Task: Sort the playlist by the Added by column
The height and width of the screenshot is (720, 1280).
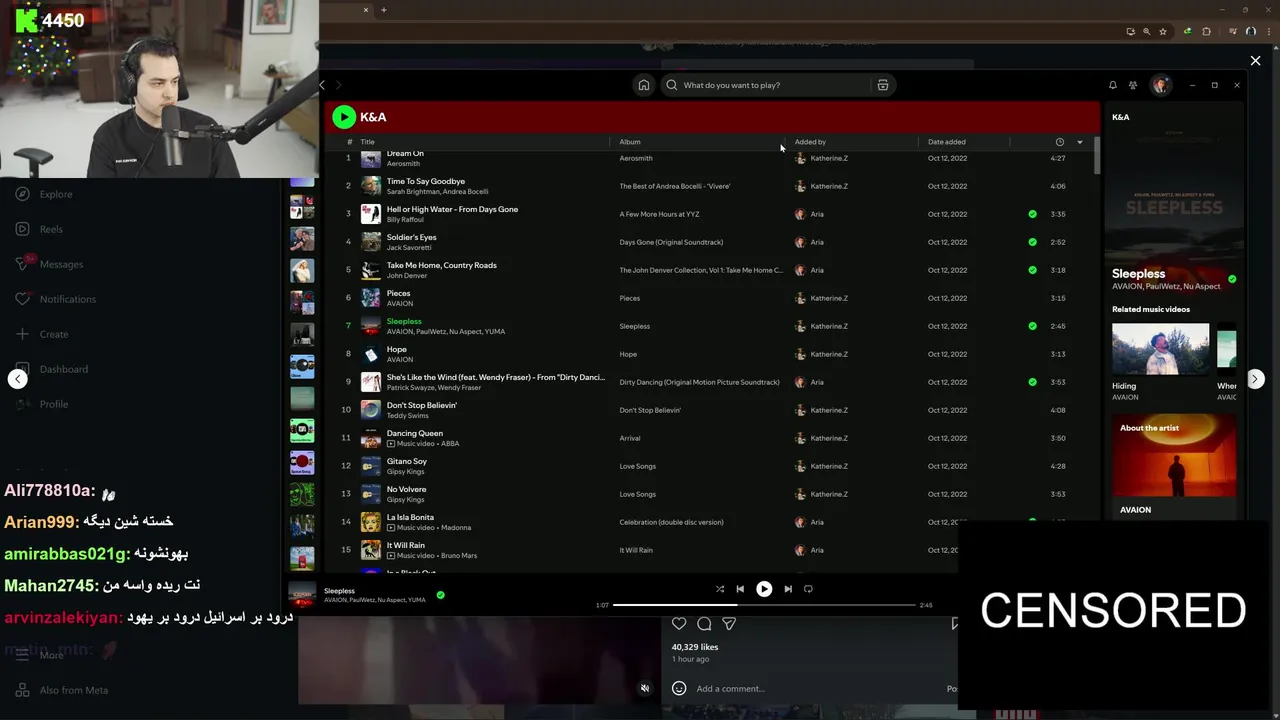Action: tap(810, 142)
